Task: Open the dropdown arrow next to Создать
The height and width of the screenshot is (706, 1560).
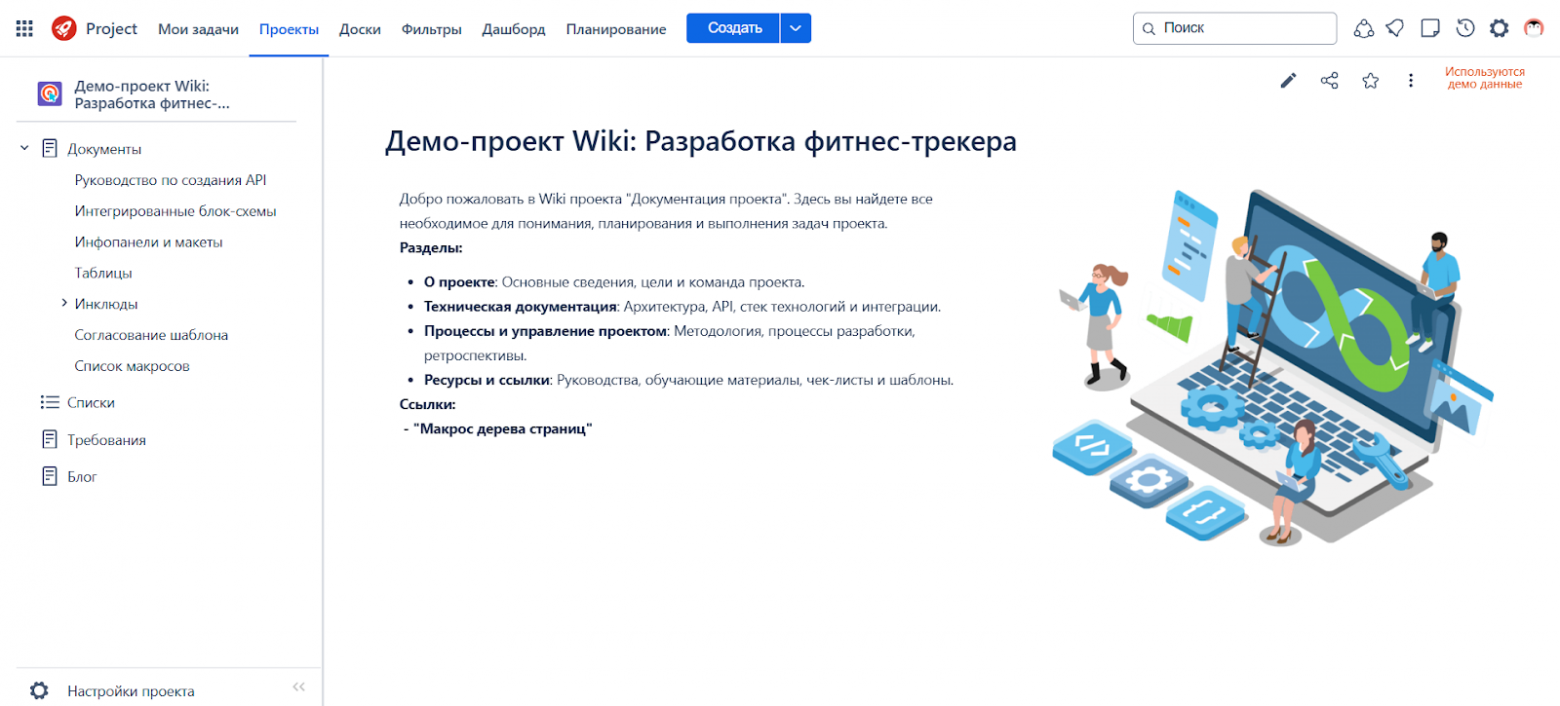Action: pos(795,28)
